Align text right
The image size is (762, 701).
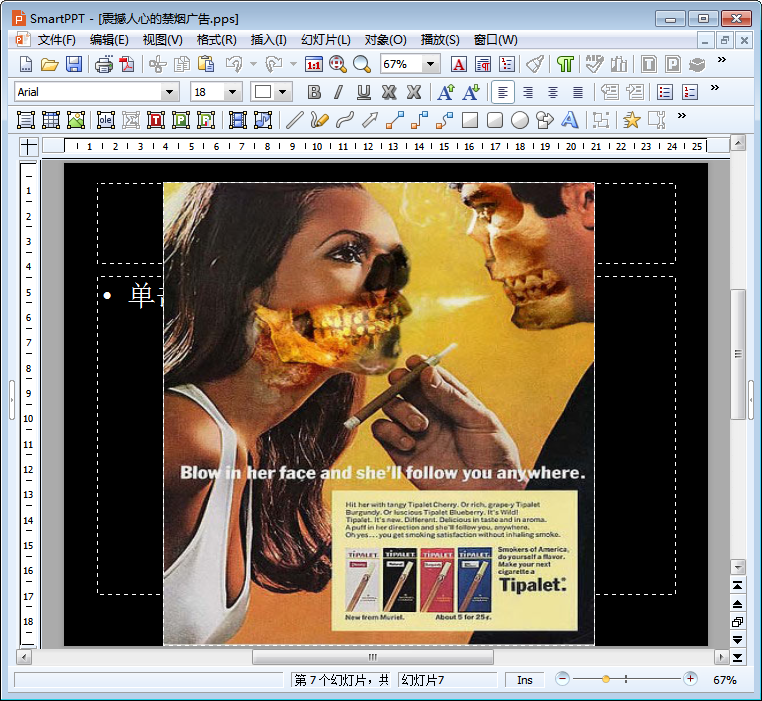pos(528,92)
